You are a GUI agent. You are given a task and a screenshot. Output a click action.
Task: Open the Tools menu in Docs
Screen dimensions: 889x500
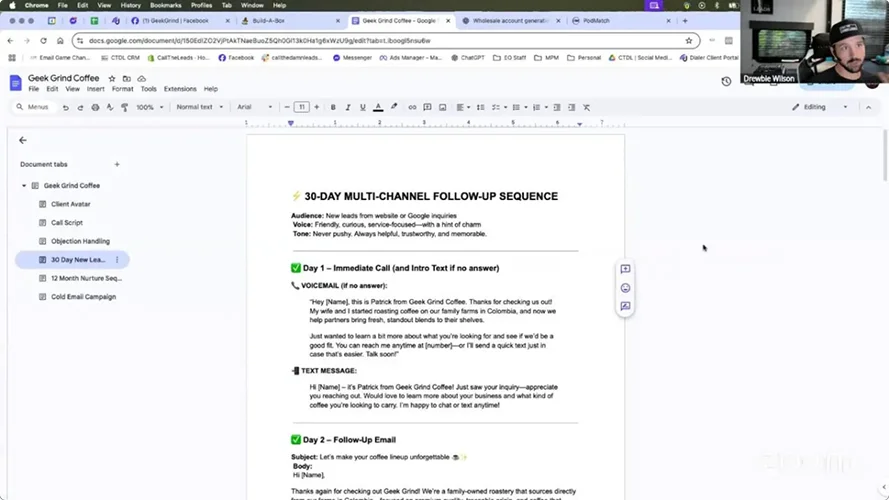[x=149, y=89]
